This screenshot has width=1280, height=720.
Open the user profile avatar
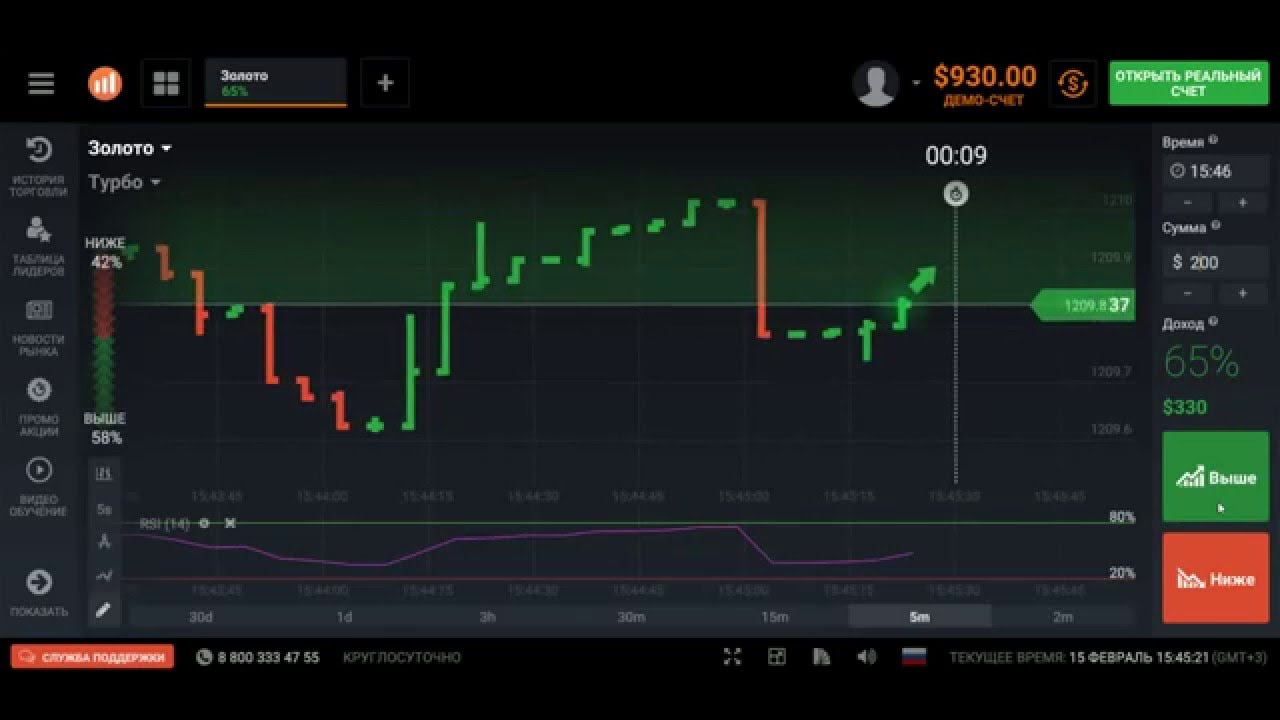(876, 83)
